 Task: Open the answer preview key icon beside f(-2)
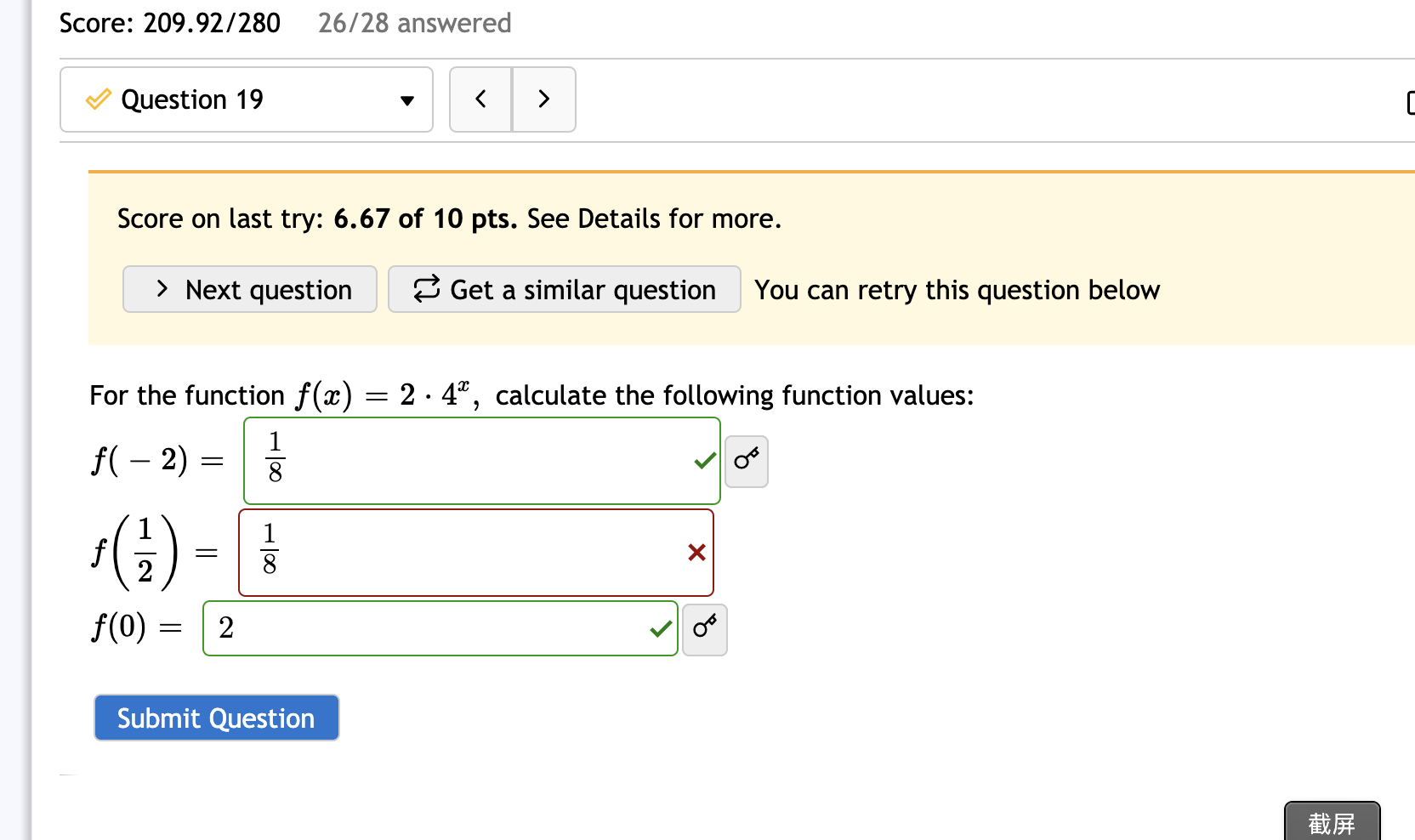coord(746,461)
